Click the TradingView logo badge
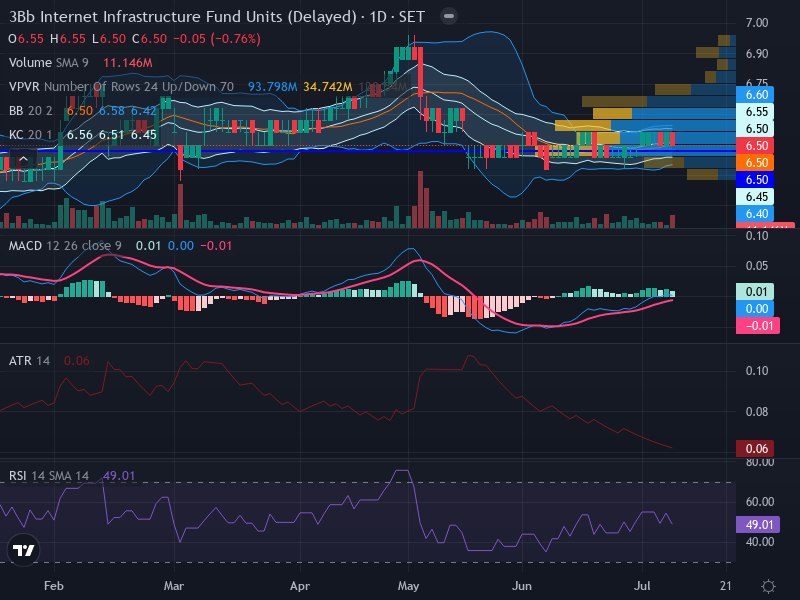Screen dimensions: 800x600 [23, 550]
